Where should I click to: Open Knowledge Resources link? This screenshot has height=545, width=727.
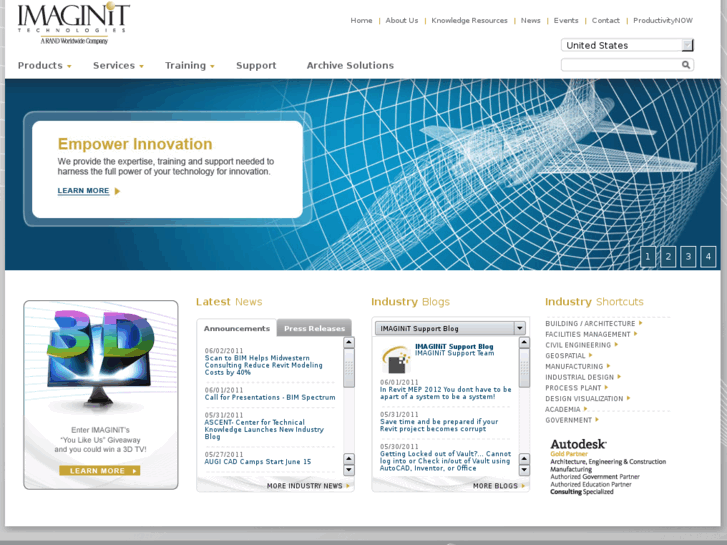tap(469, 20)
